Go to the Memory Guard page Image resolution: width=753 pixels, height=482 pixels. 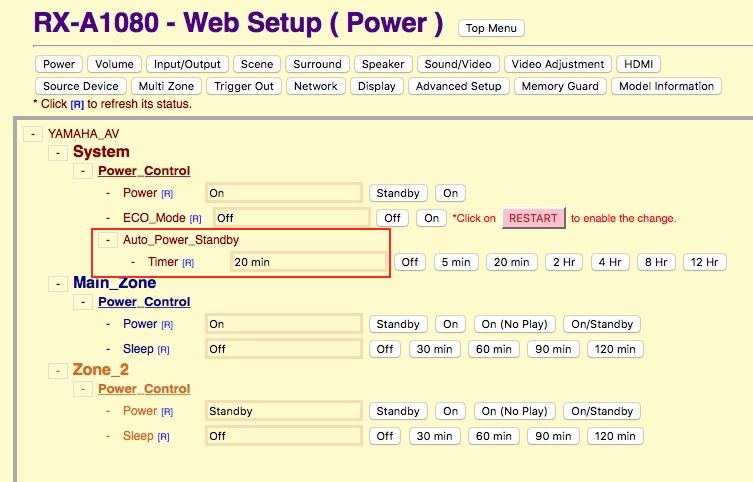(560, 86)
